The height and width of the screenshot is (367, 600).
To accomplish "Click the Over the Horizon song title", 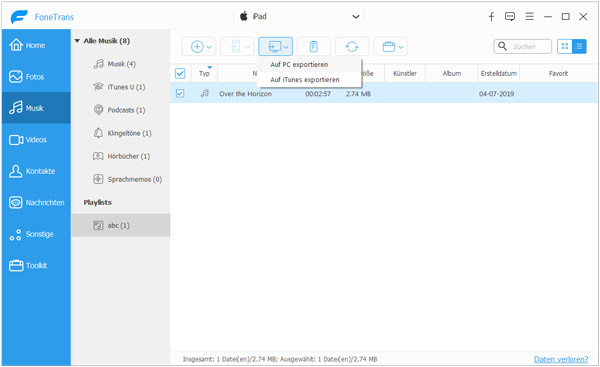I will 245,94.
